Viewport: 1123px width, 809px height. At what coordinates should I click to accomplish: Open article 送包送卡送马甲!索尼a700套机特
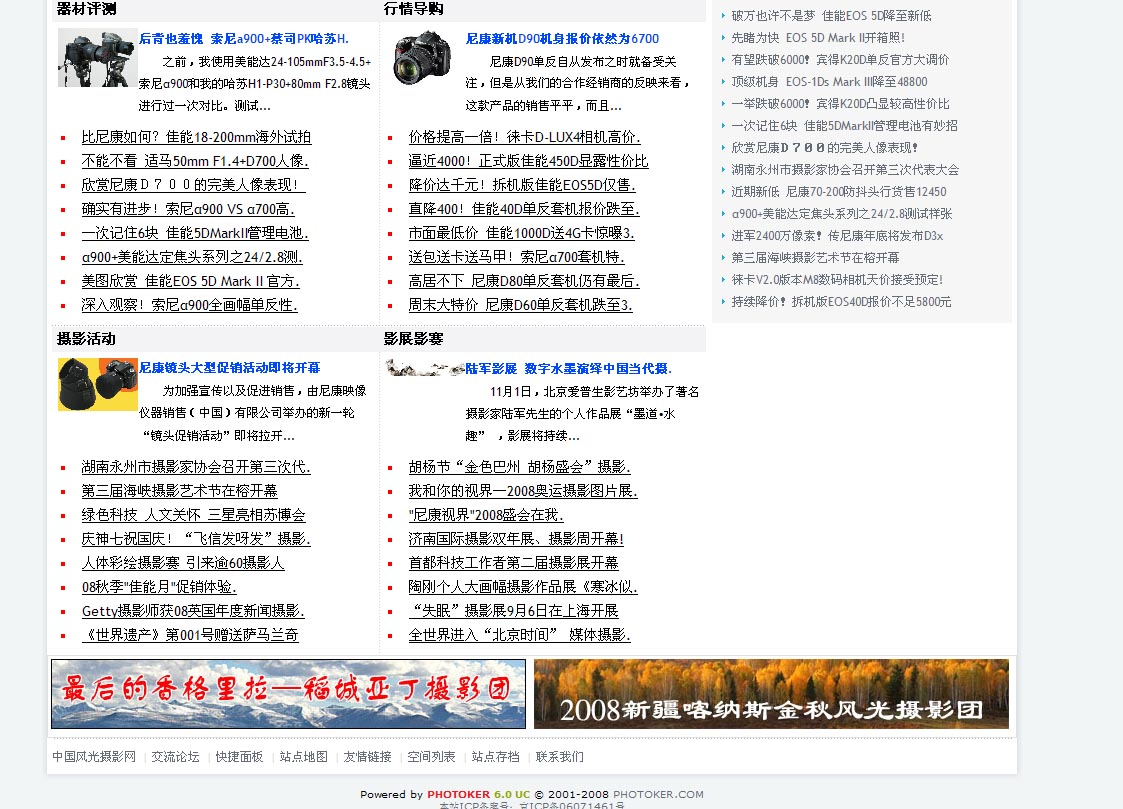click(x=516, y=257)
